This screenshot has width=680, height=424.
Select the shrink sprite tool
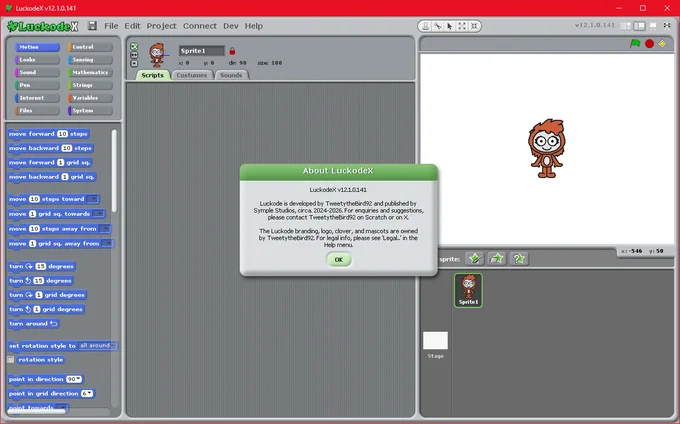coord(474,26)
